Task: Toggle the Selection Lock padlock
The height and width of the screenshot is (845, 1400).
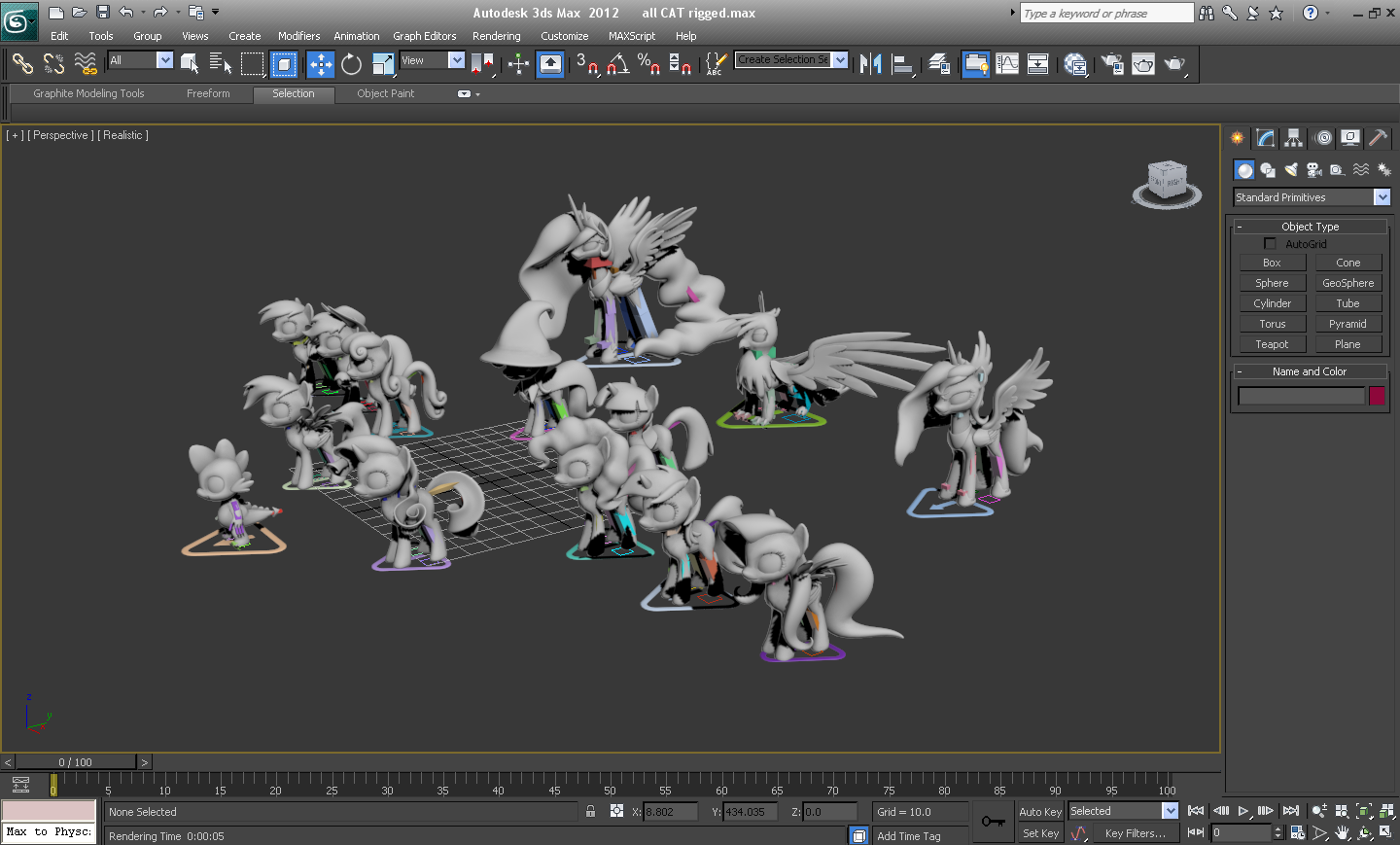Action: point(590,811)
